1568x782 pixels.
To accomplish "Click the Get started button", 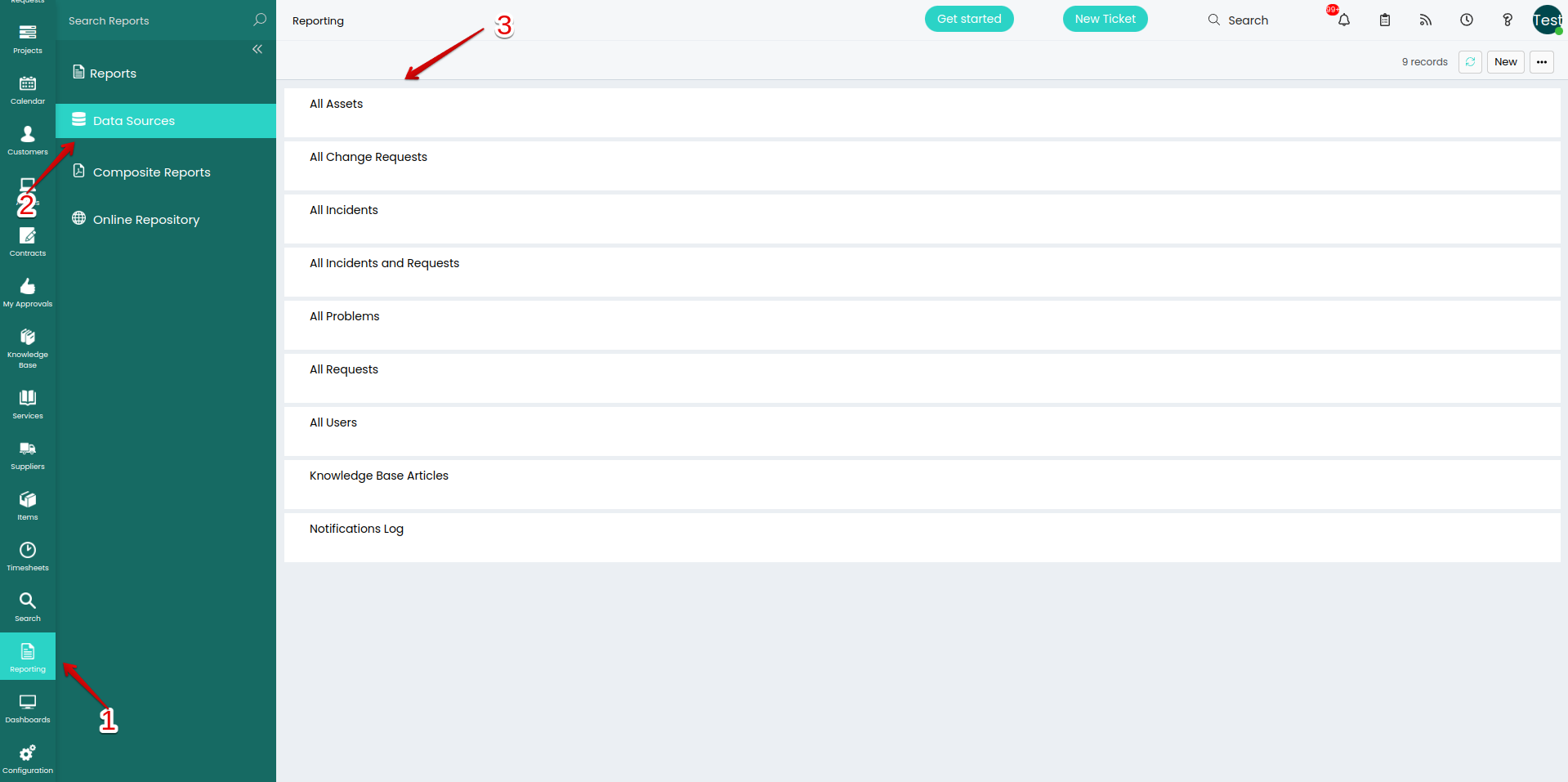I will [x=968, y=19].
